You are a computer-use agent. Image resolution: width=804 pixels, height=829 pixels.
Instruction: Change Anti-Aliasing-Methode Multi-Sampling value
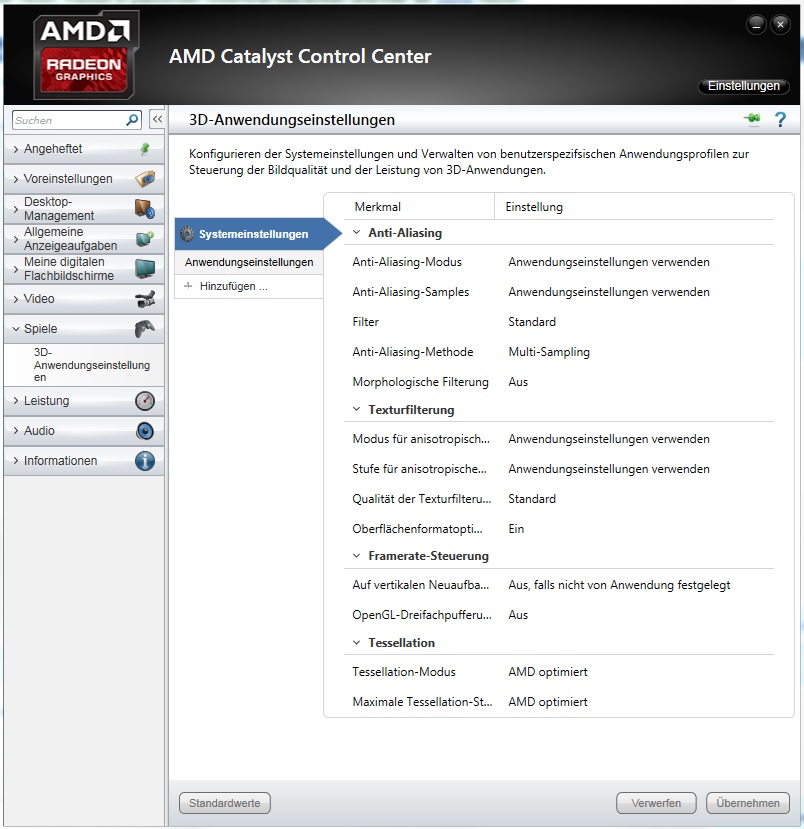[x=549, y=352]
